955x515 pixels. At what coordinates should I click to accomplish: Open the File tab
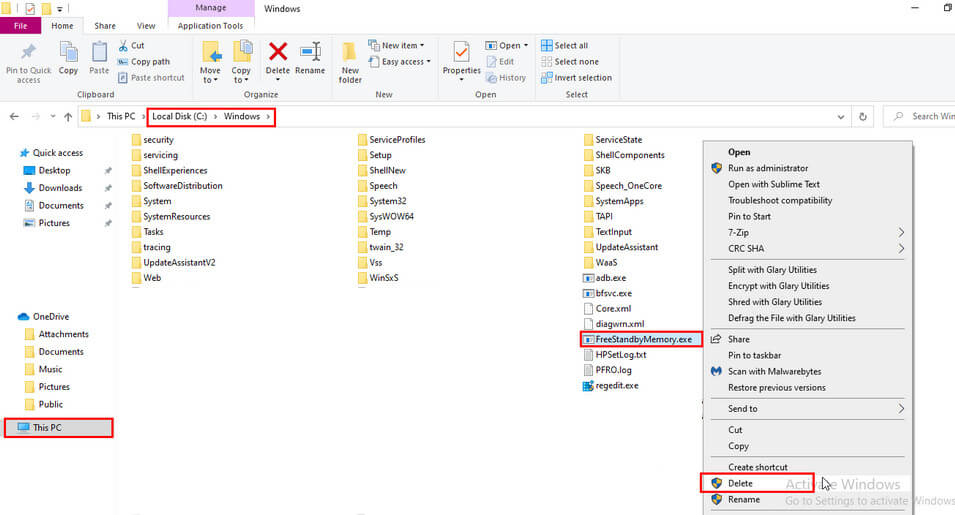21,26
